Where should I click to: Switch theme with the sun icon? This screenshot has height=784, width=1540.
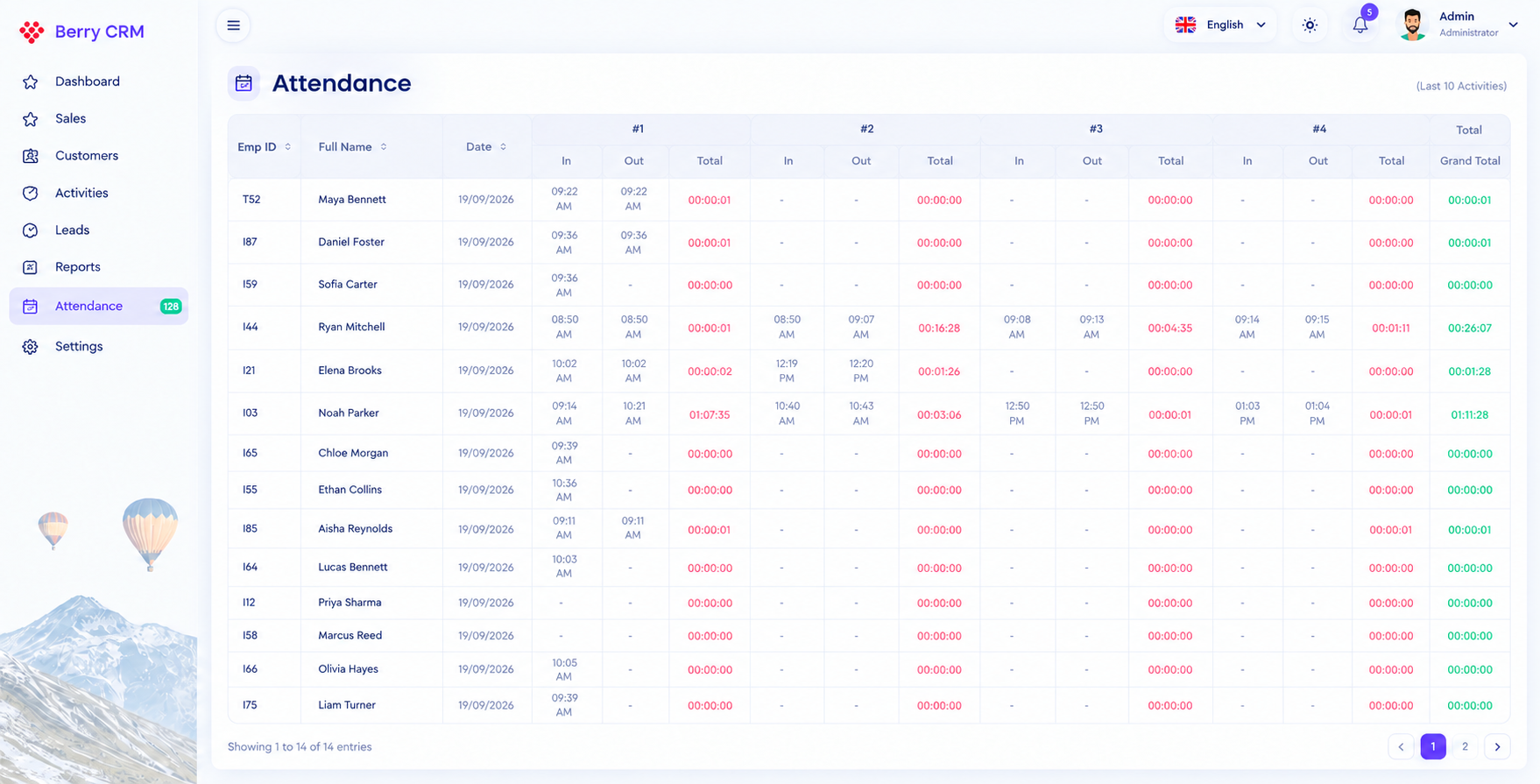(x=1310, y=25)
